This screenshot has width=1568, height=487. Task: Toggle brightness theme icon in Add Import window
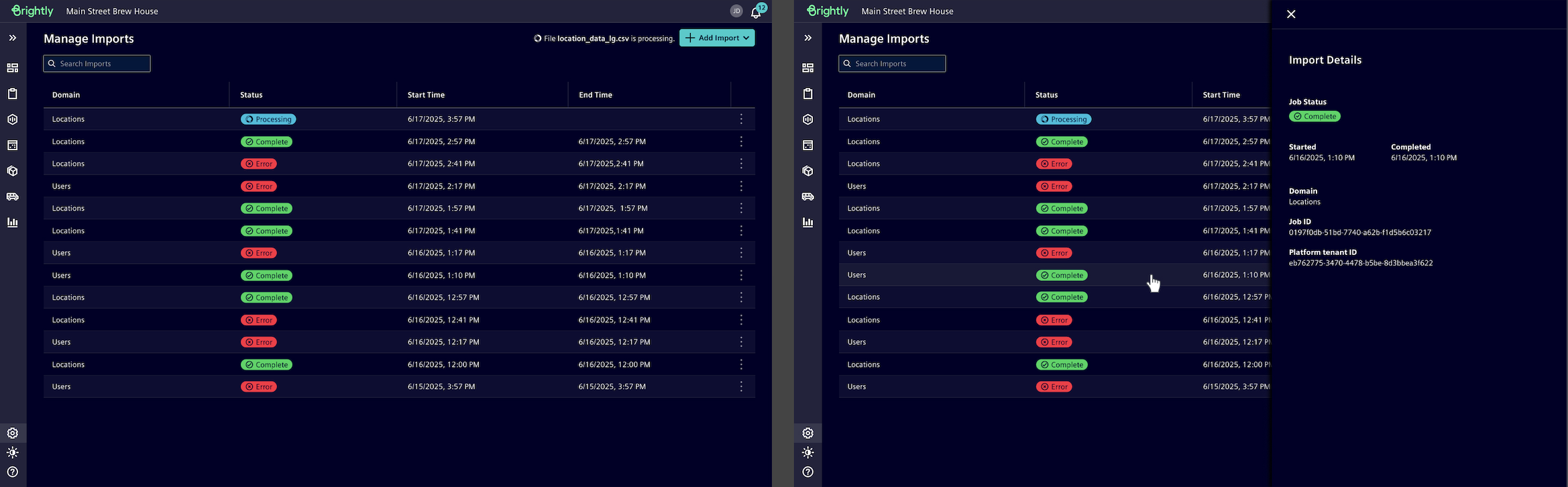pos(13,453)
